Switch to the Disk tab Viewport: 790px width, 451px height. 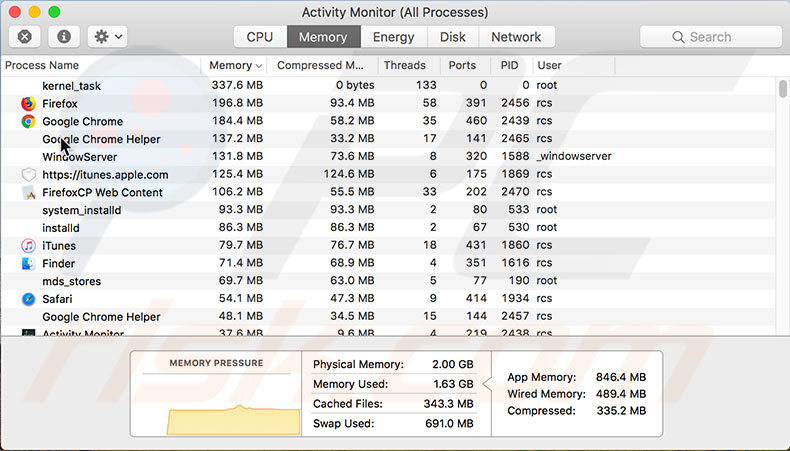(452, 37)
